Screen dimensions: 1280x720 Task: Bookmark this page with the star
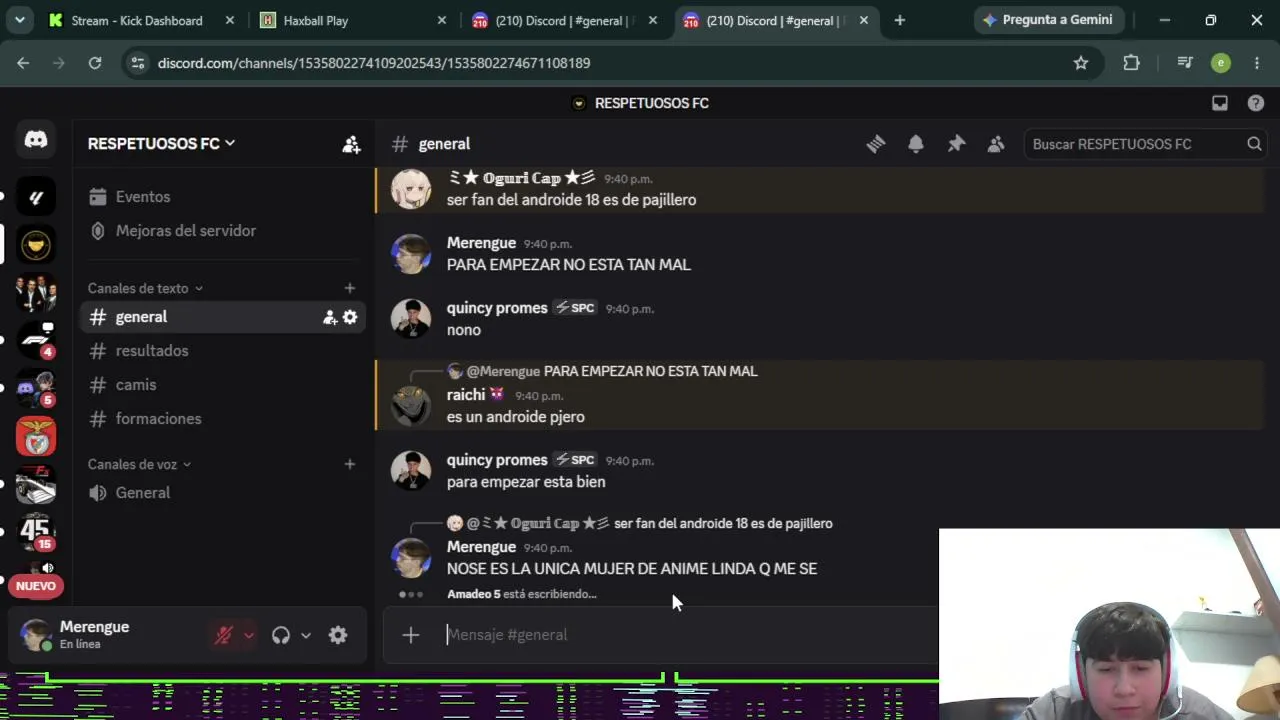pos(1081,63)
